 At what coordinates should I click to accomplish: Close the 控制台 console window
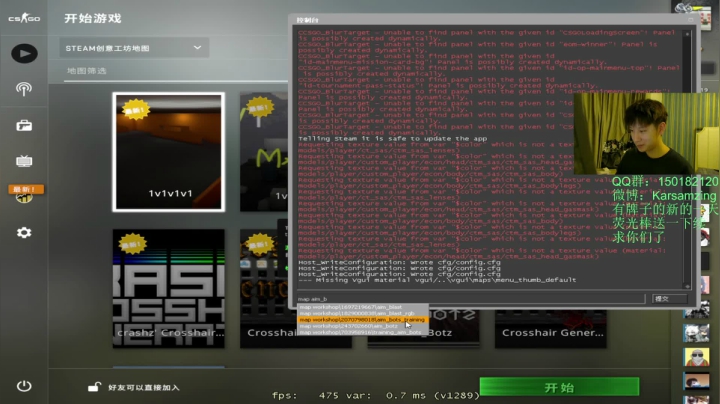(x=690, y=20)
